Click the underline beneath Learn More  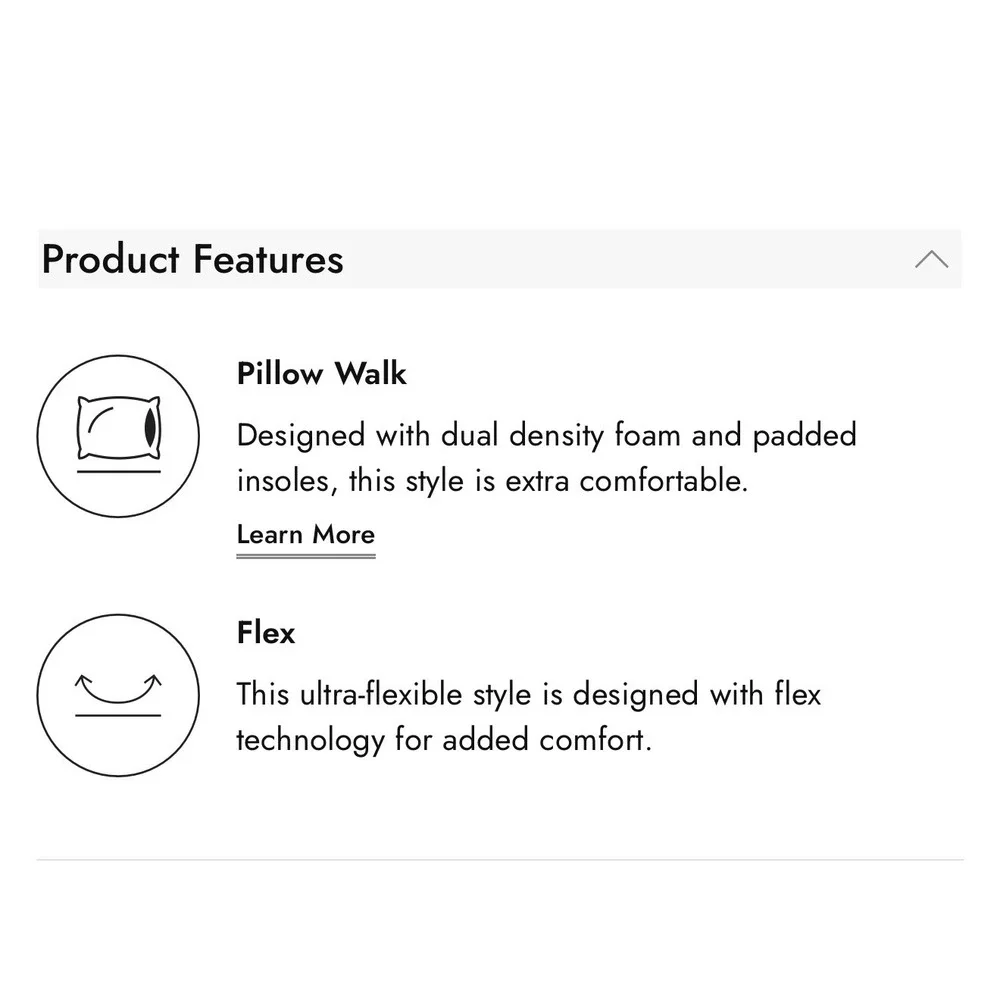[x=305, y=556]
